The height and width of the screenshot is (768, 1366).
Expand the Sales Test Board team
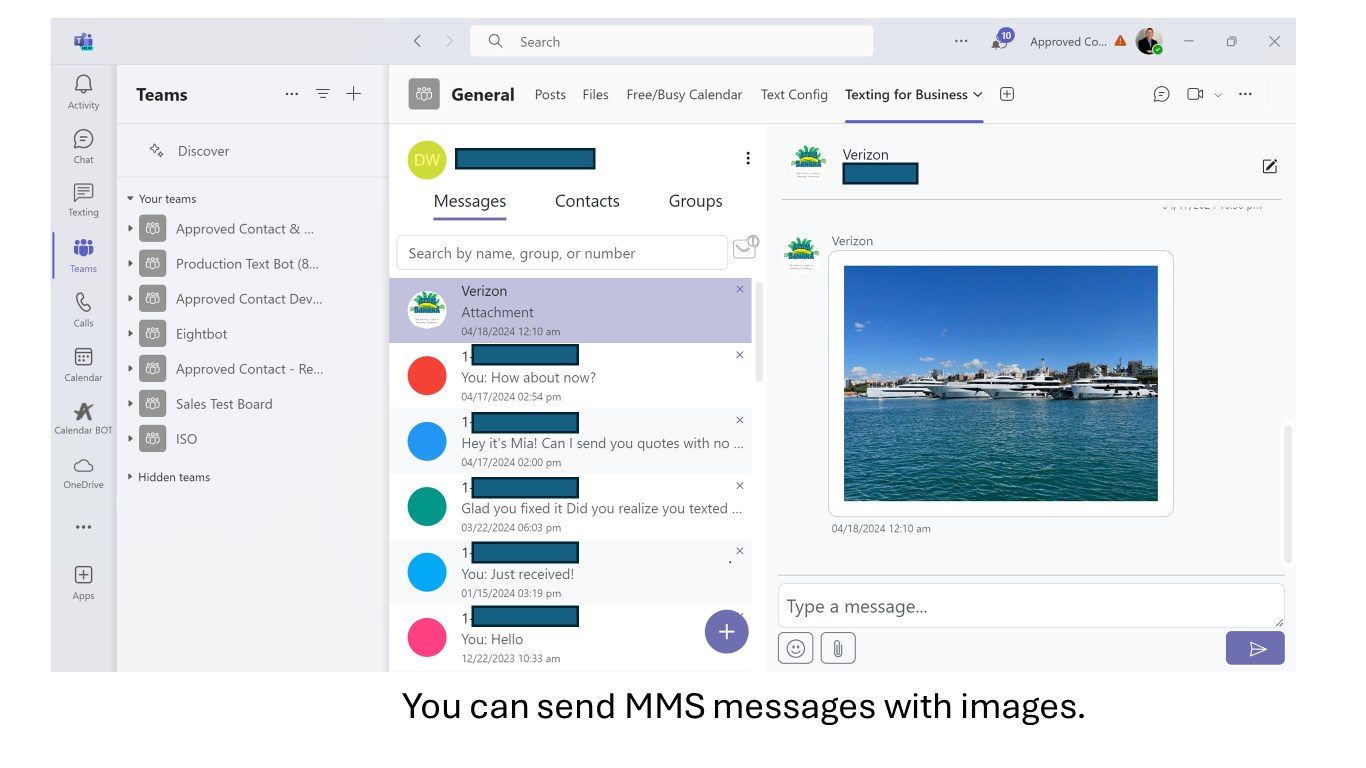(131, 404)
